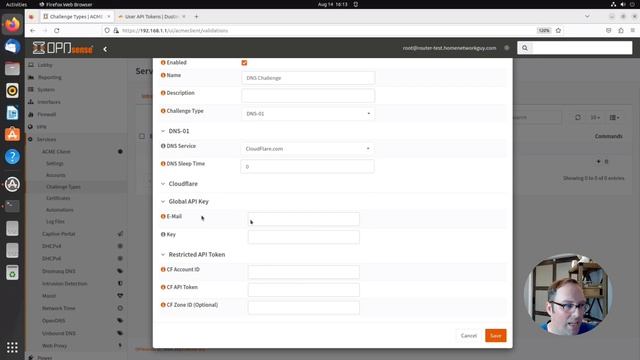Collapse the Cloudflare section

[x=163, y=184]
